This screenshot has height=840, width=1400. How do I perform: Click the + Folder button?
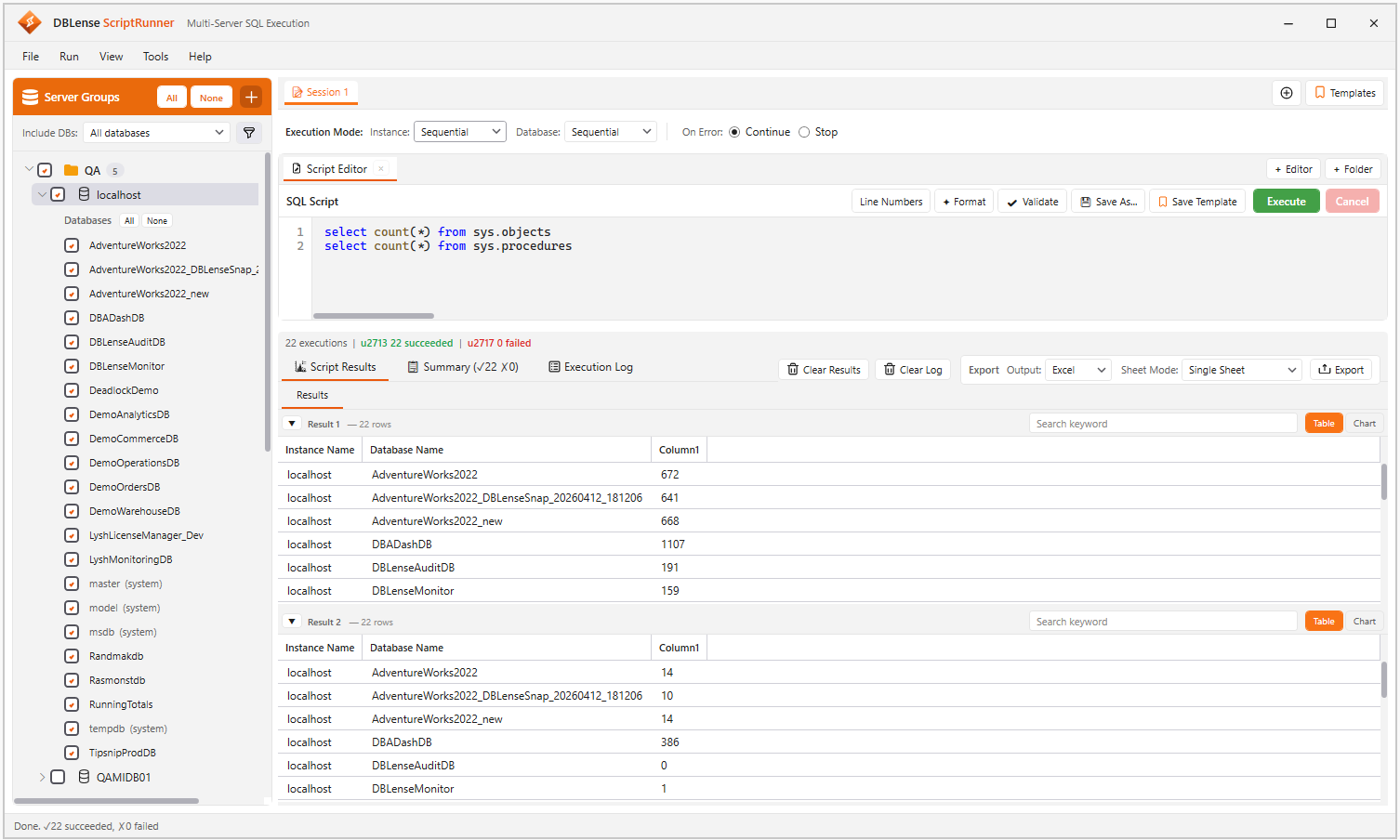coord(1353,169)
